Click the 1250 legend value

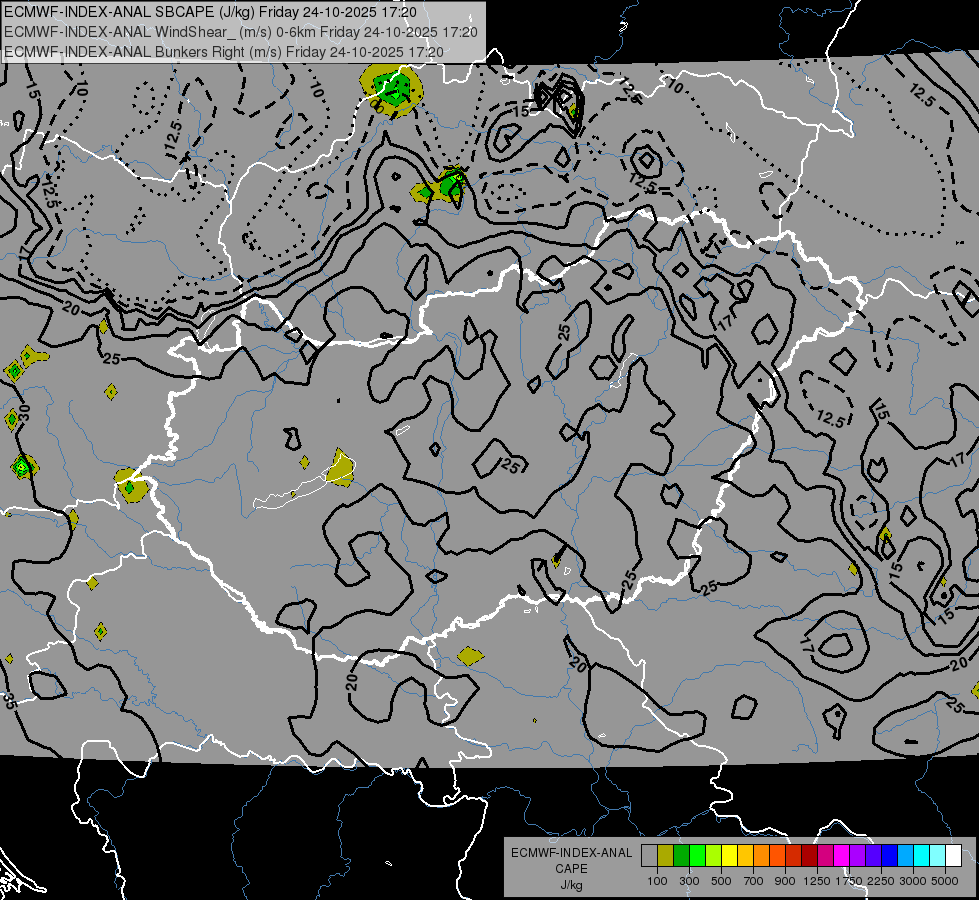click(x=817, y=881)
